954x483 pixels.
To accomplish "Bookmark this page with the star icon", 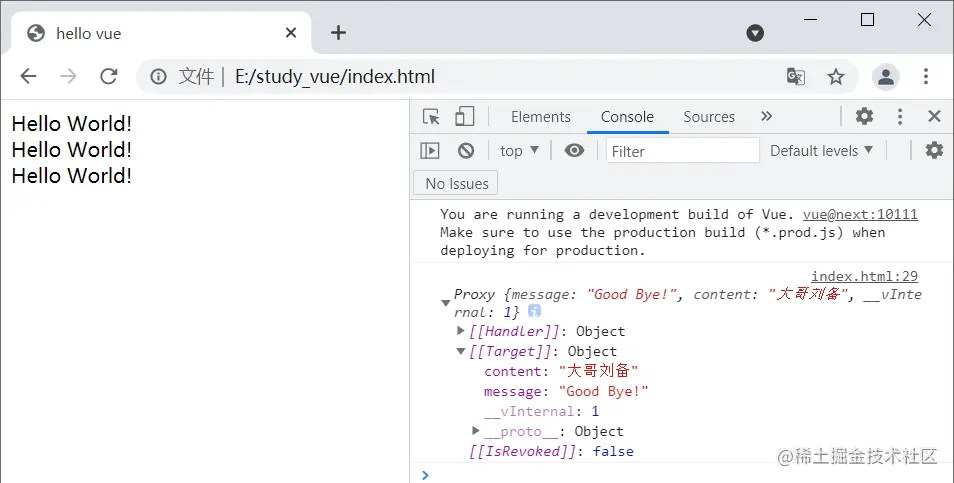I will [836, 77].
